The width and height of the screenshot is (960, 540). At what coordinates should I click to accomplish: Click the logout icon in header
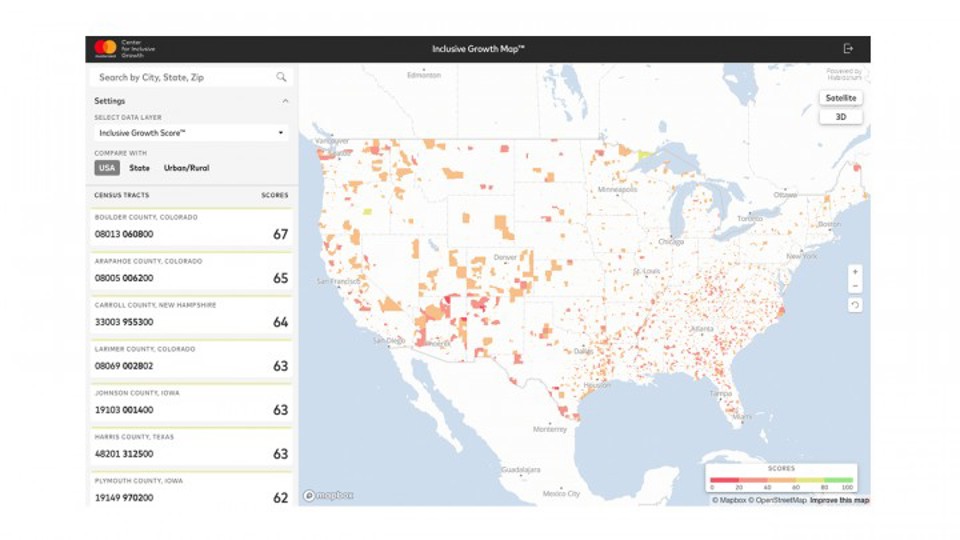(848, 48)
